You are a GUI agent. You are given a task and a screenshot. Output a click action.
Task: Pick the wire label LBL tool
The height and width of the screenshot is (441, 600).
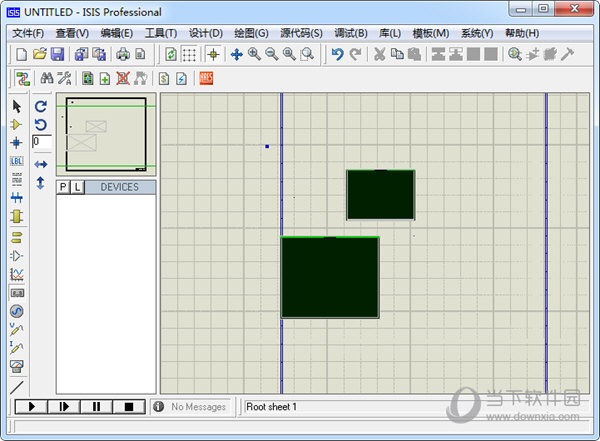tap(16, 161)
